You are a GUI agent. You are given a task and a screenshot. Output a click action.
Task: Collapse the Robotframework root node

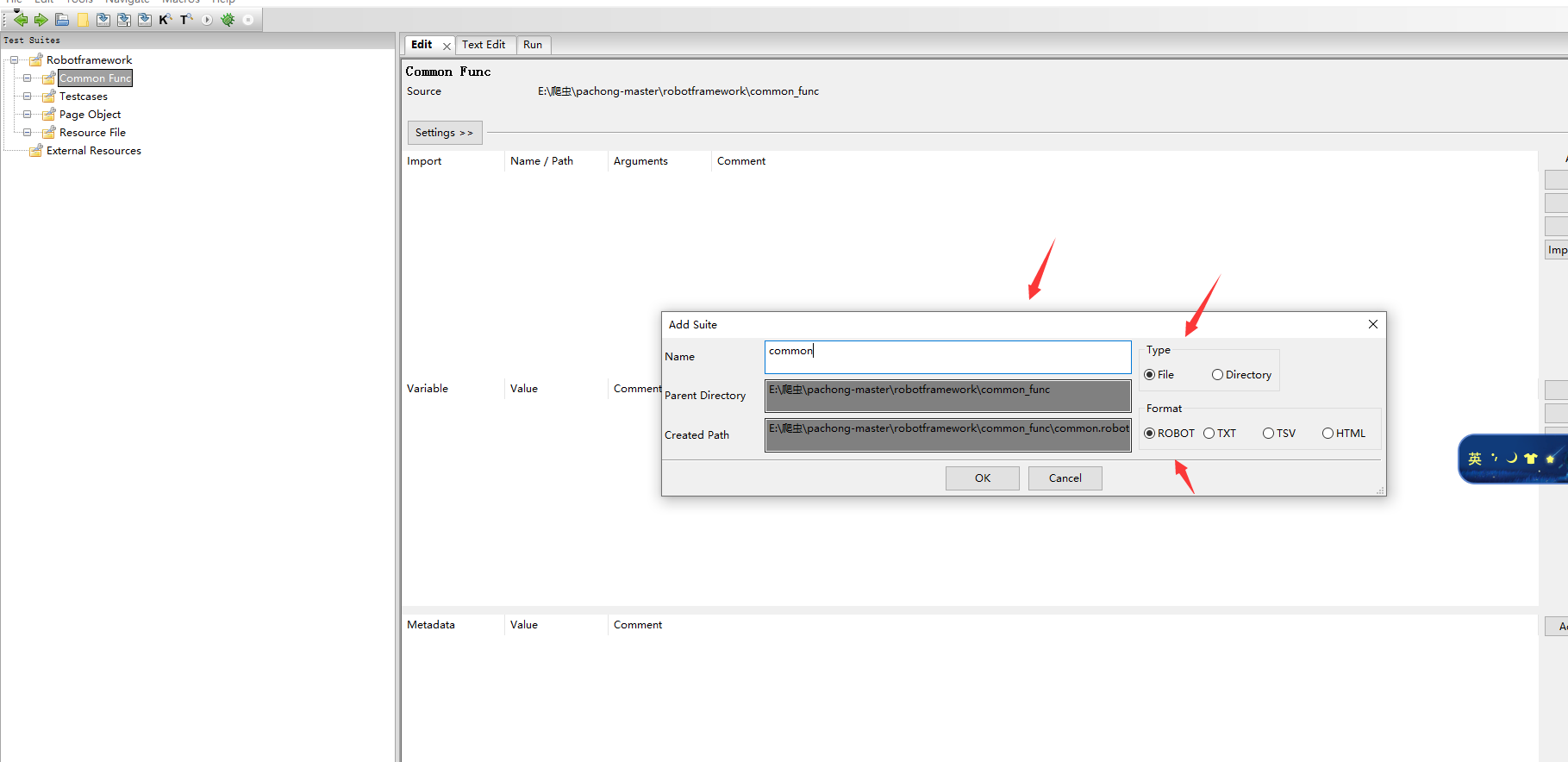[x=14, y=59]
